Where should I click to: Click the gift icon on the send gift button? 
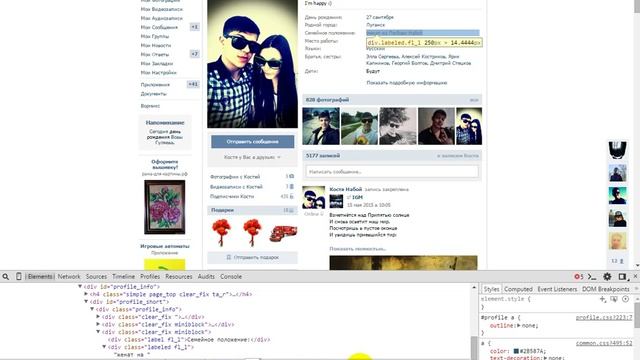tap(229, 257)
